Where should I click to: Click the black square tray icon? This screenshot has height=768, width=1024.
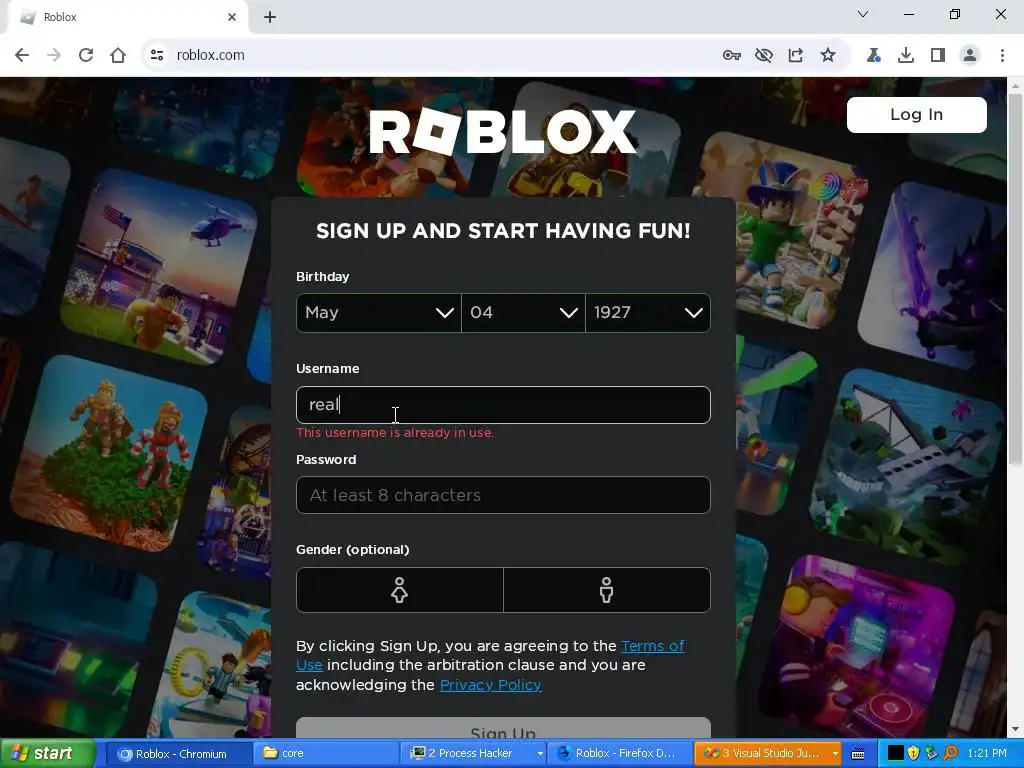895,754
